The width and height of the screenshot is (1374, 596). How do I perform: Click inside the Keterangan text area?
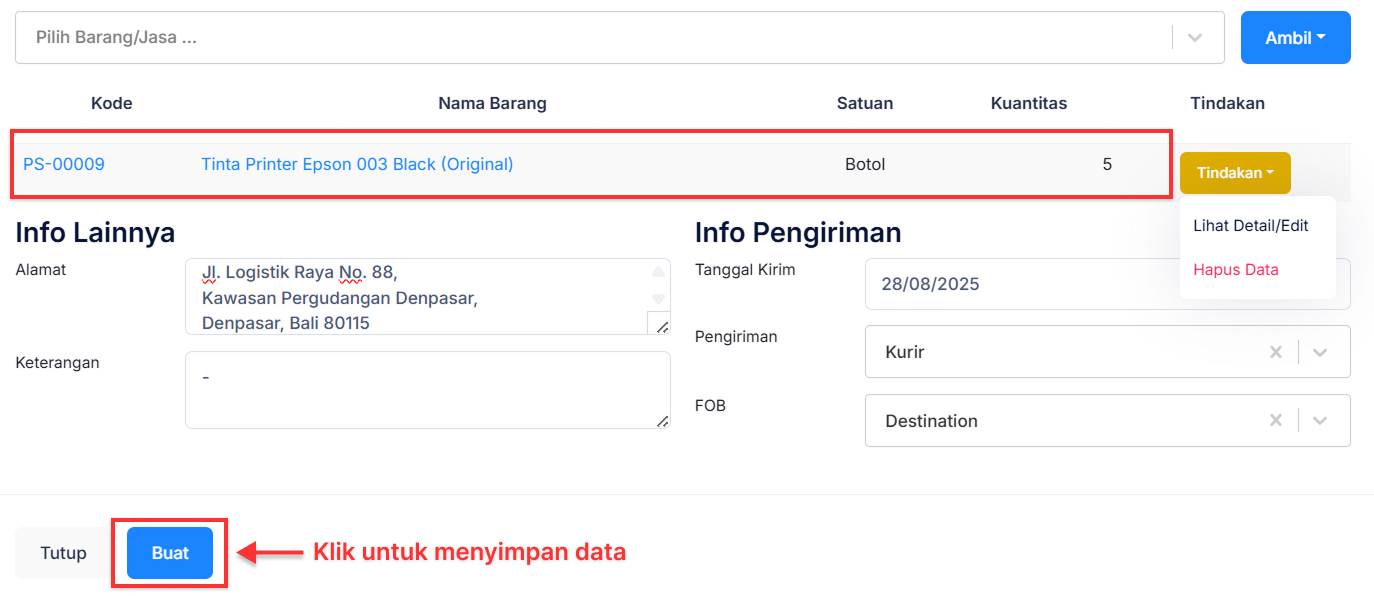420,388
